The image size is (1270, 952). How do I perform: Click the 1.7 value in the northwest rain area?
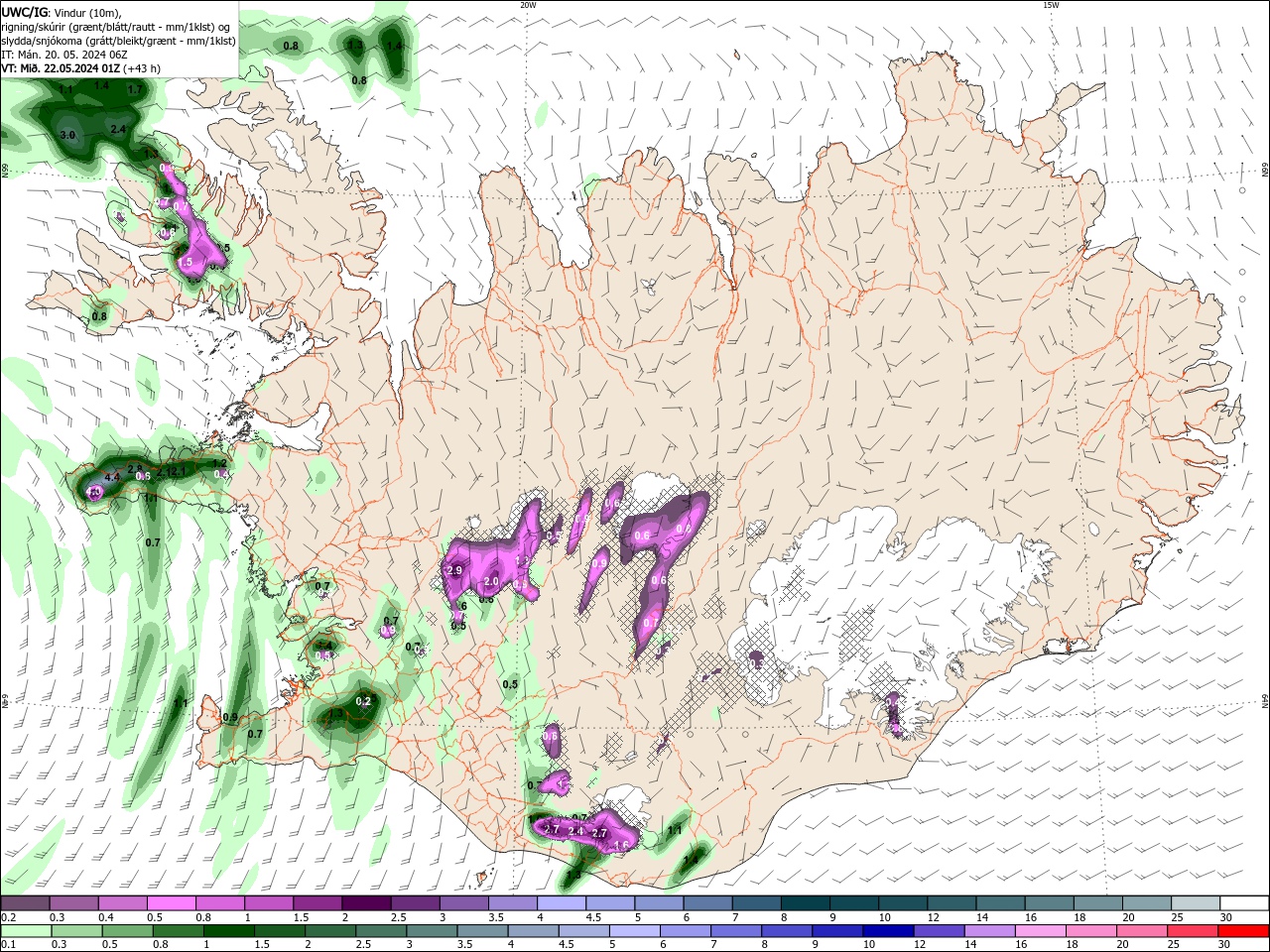(x=136, y=89)
